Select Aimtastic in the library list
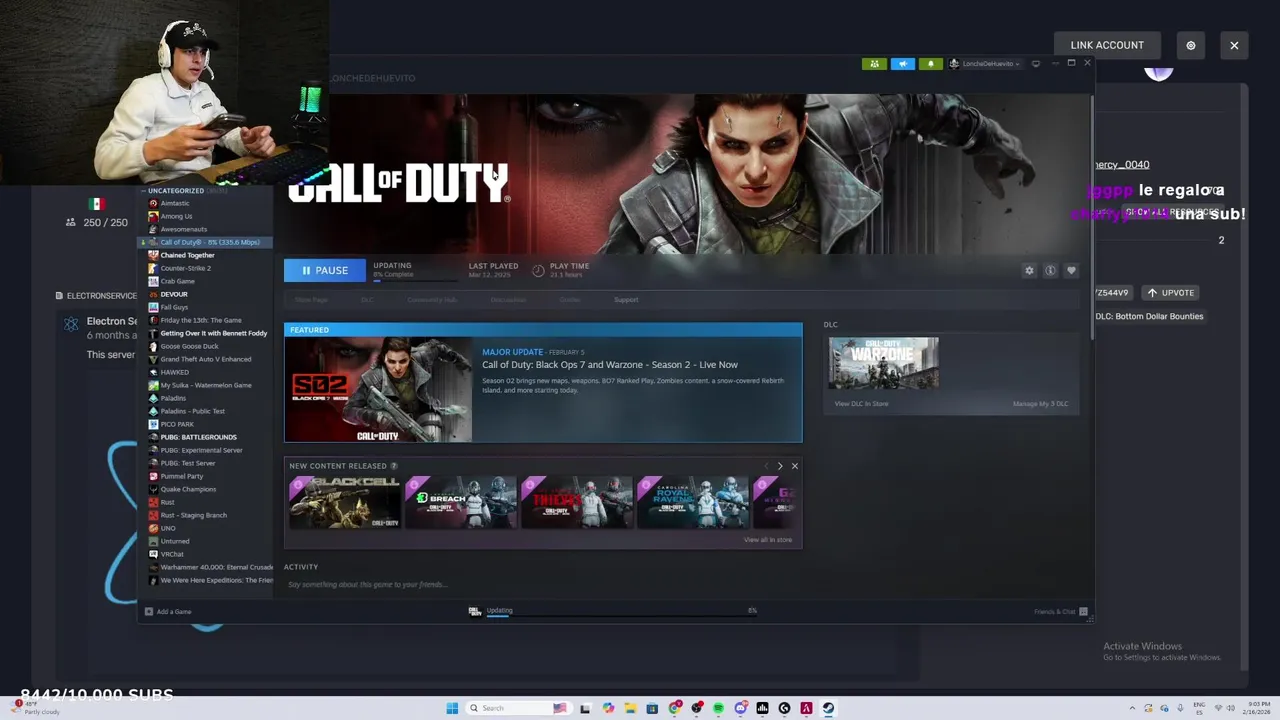The height and width of the screenshot is (720, 1280). 175,203
